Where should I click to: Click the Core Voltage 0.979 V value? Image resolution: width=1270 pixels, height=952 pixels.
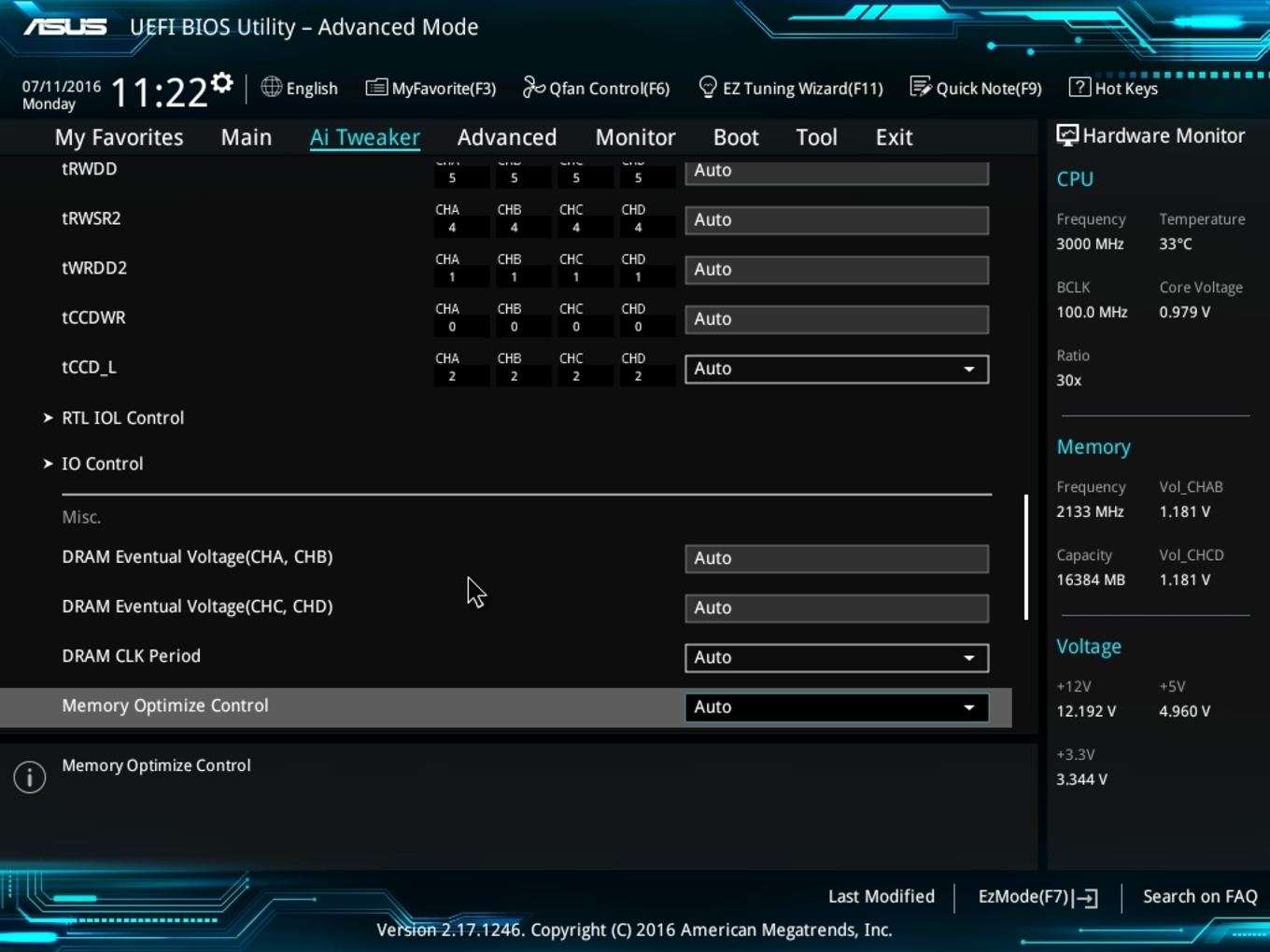pos(1184,312)
